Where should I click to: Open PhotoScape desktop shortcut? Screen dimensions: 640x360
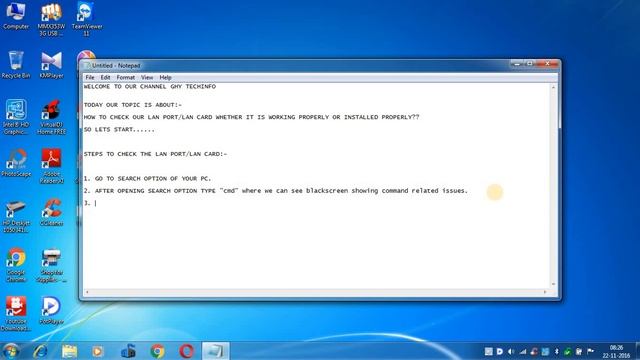pyautogui.click(x=16, y=163)
